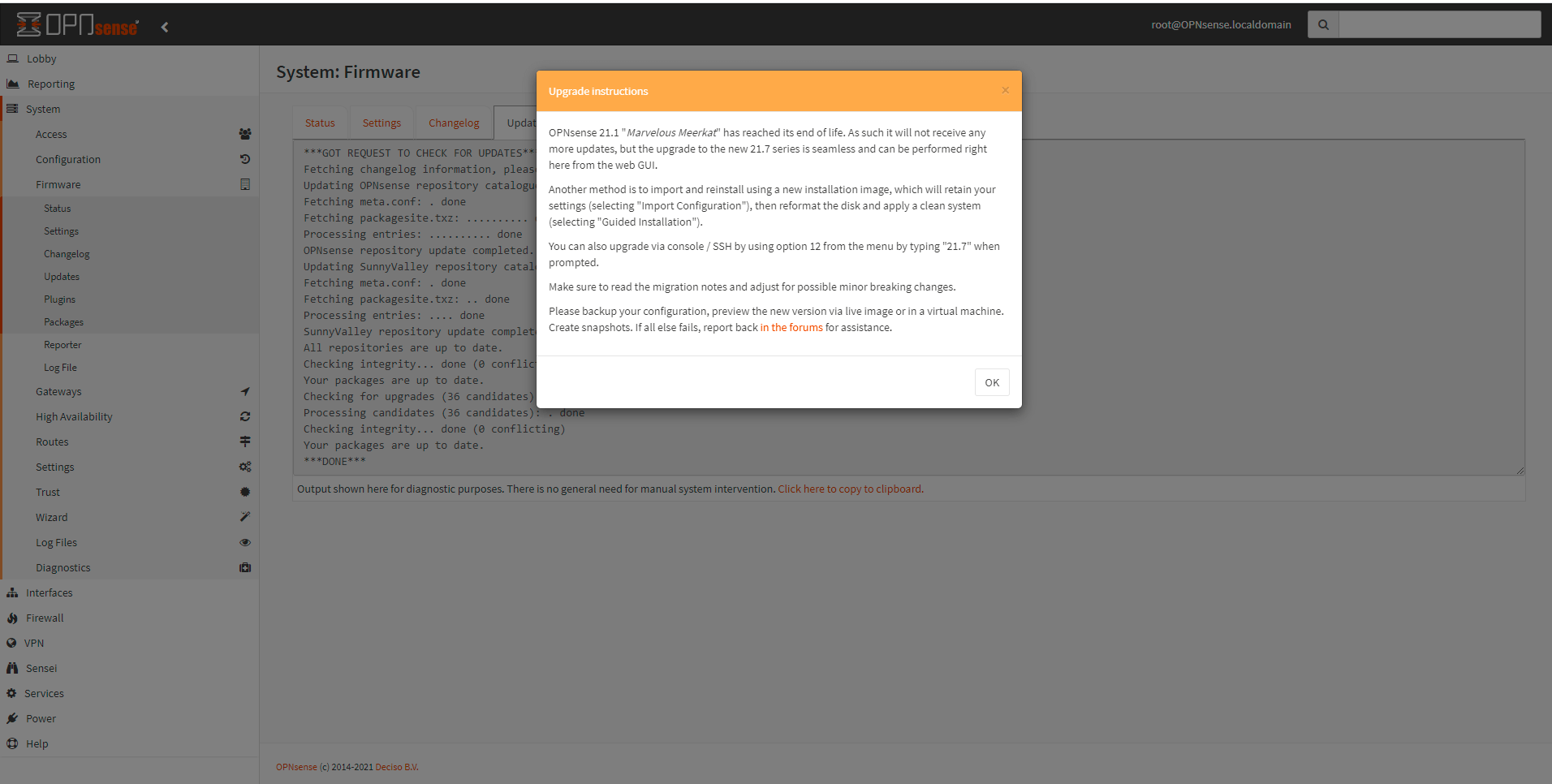Collapse the sidebar with the chevron arrow
This screenshot has height=784, width=1552.
pyautogui.click(x=165, y=27)
